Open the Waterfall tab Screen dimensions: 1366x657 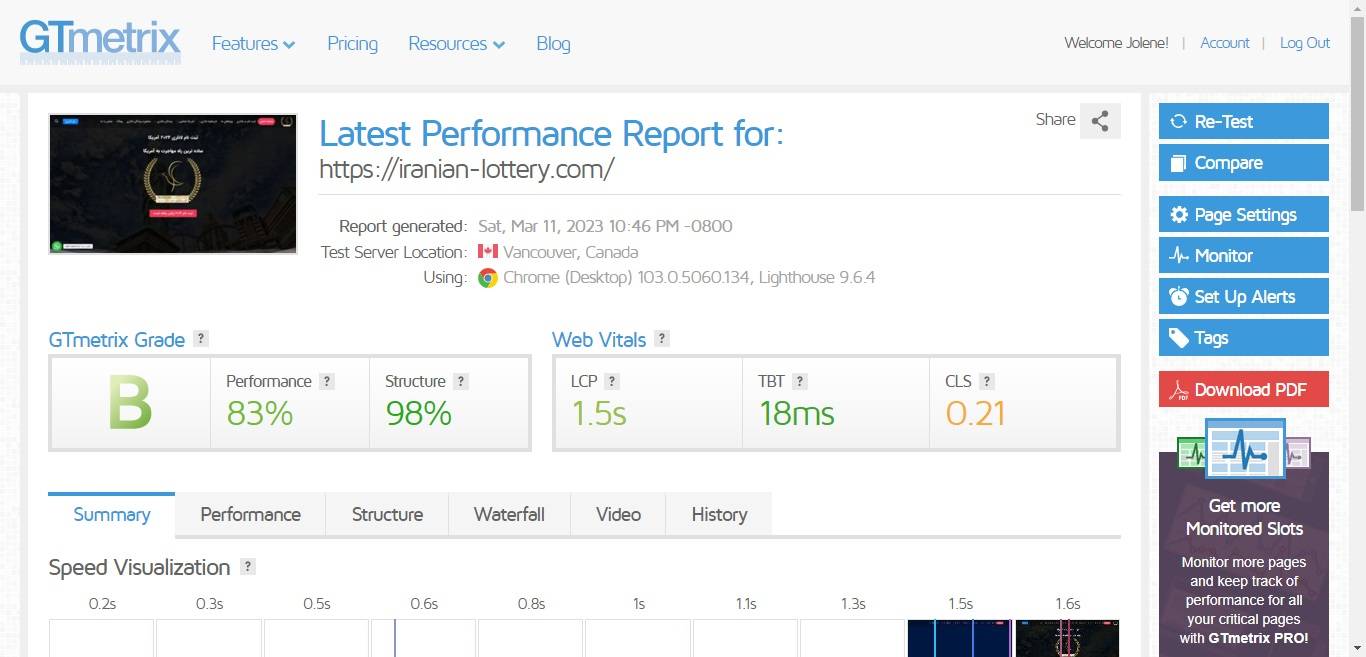point(509,514)
